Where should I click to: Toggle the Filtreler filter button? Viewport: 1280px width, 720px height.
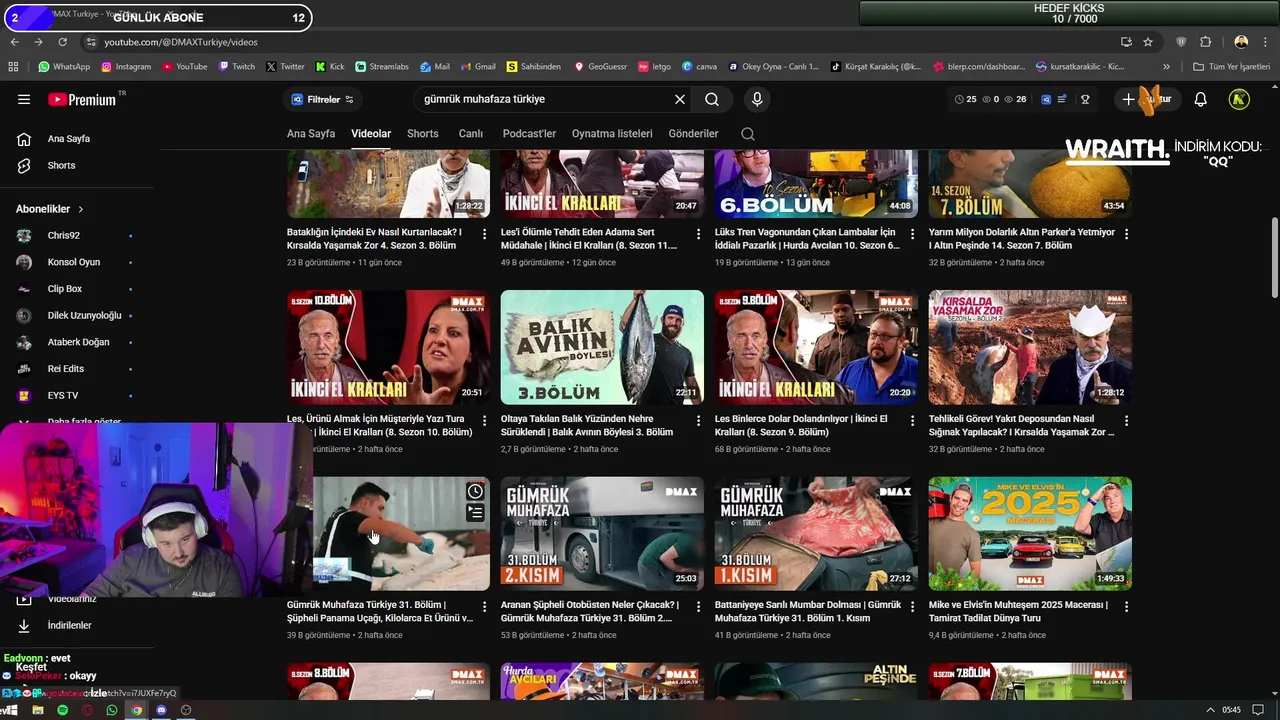[322, 99]
